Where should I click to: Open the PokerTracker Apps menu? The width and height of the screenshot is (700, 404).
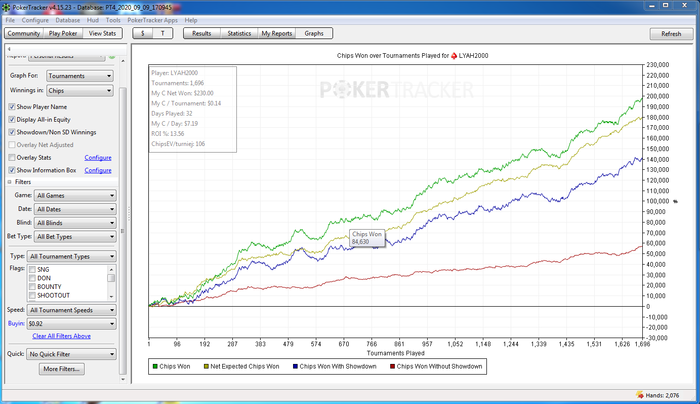pyautogui.click(x=152, y=21)
